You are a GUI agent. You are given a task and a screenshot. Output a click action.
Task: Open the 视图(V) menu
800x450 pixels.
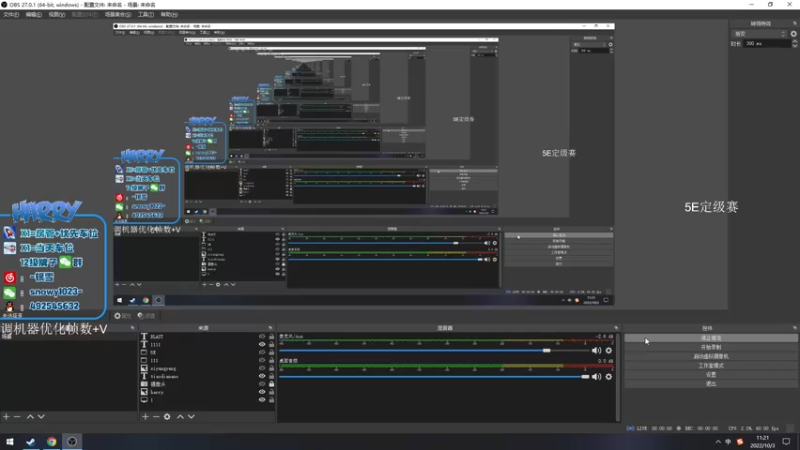pyautogui.click(x=57, y=14)
